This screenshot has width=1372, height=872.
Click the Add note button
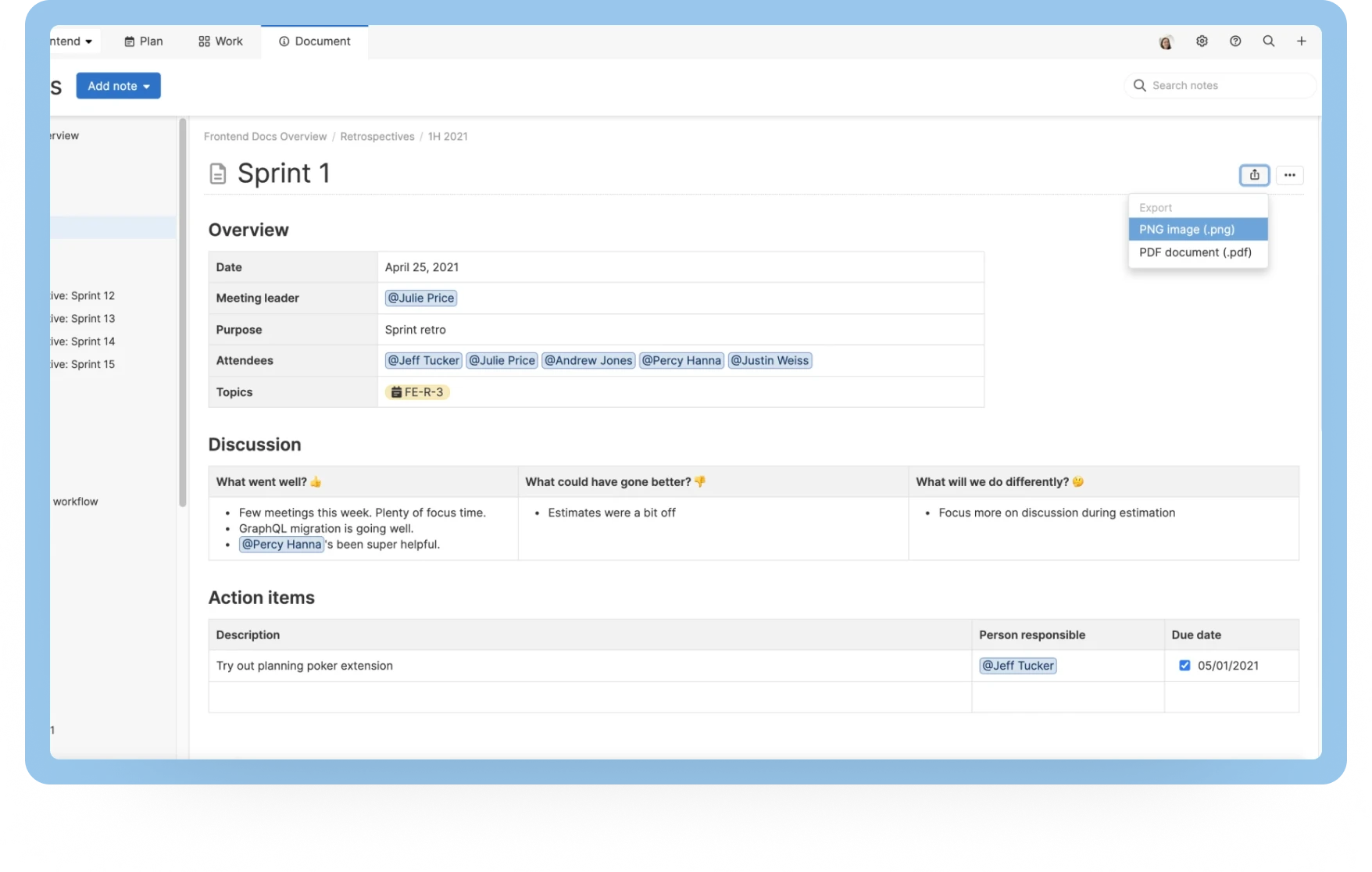[112, 86]
